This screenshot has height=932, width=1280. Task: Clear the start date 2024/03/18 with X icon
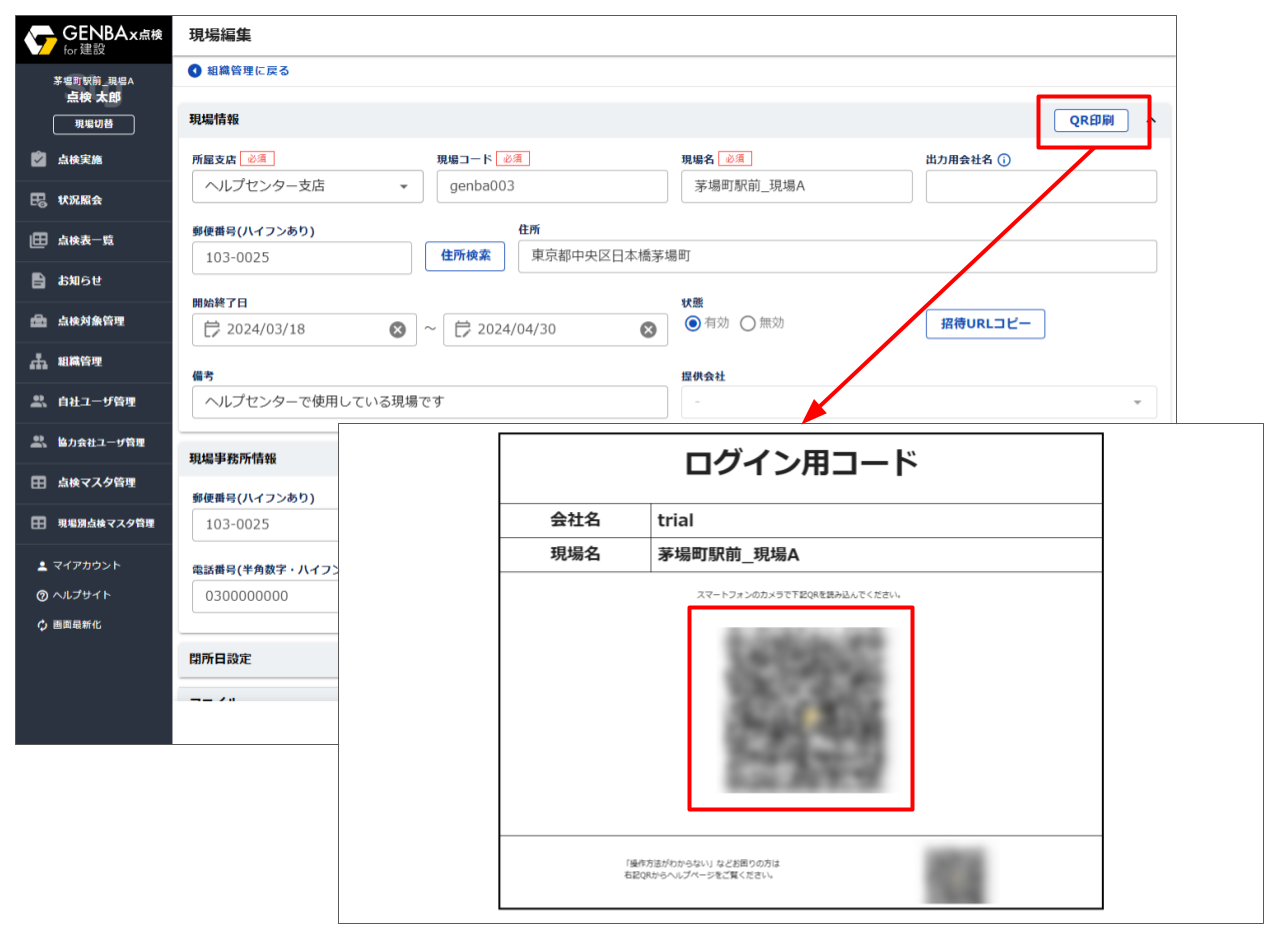[x=397, y=330]
